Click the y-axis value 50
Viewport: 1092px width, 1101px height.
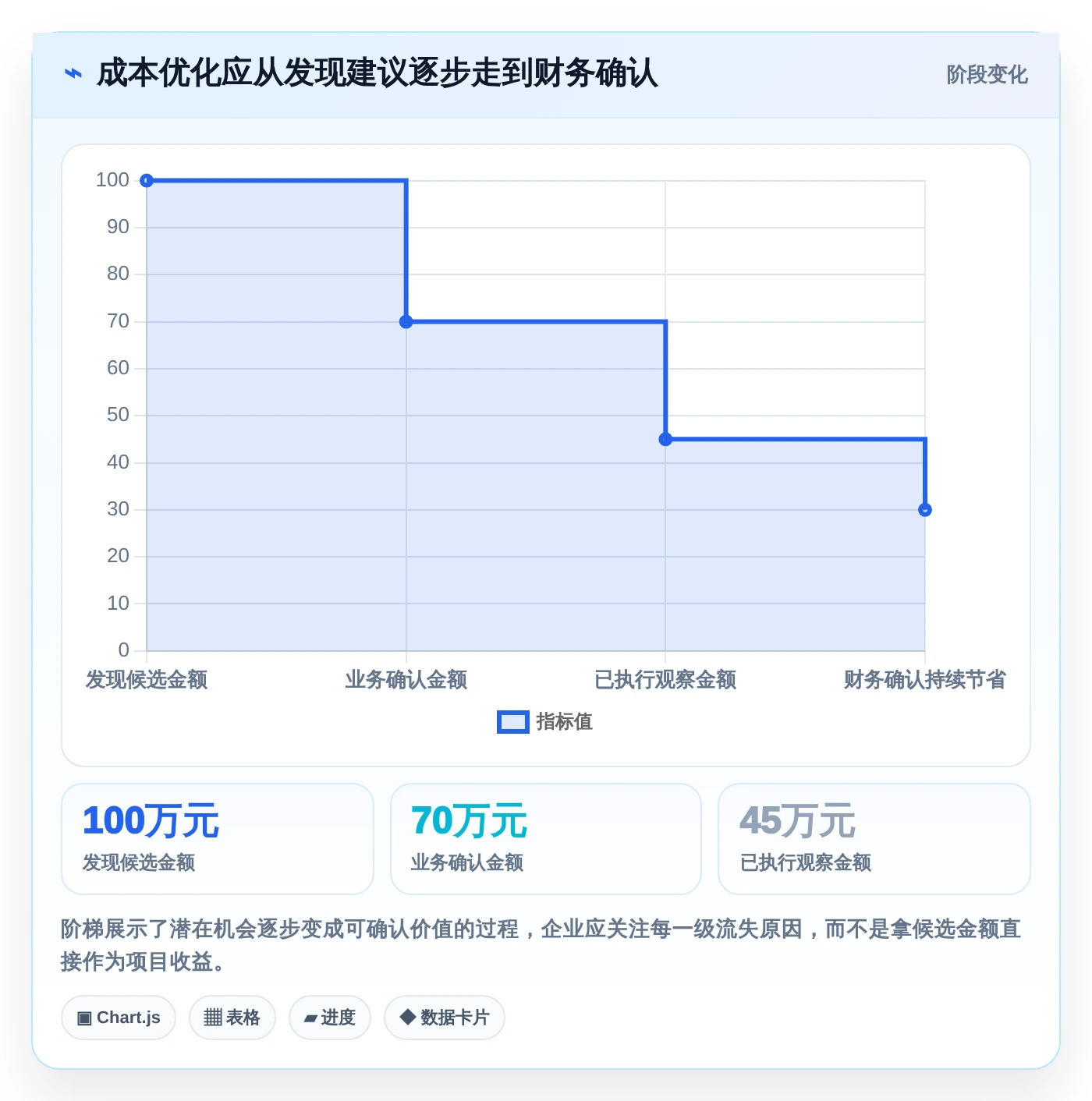click(118, 415)
